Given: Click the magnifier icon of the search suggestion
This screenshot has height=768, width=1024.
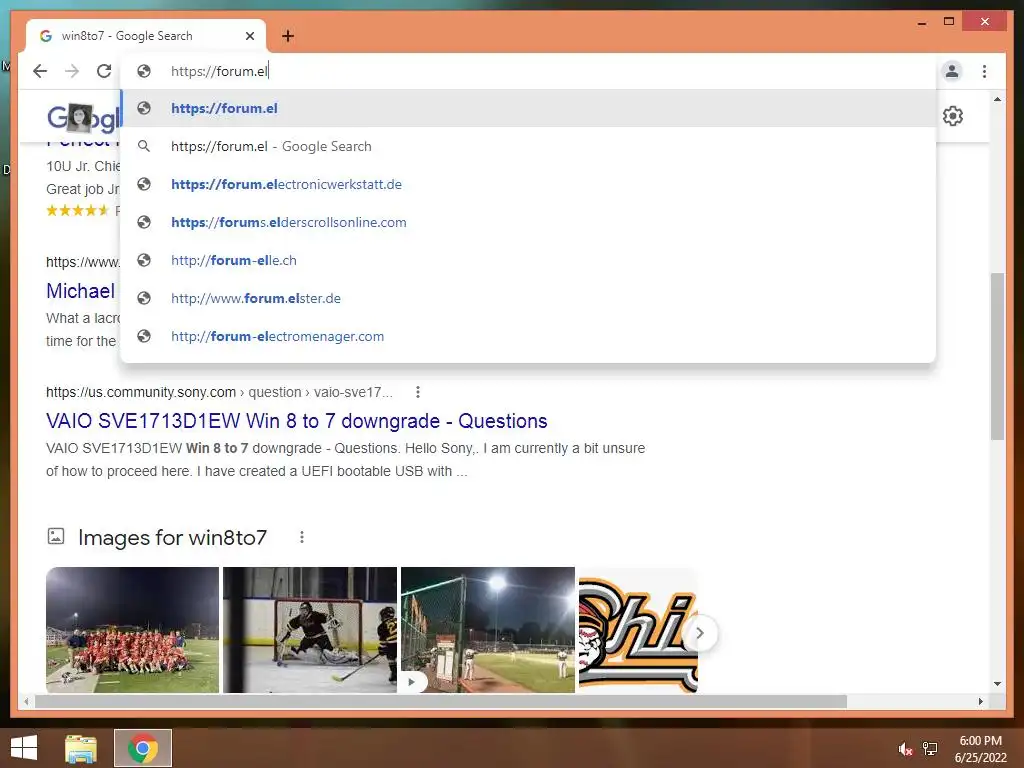Looking at the screenshot, I should [144, 146].
